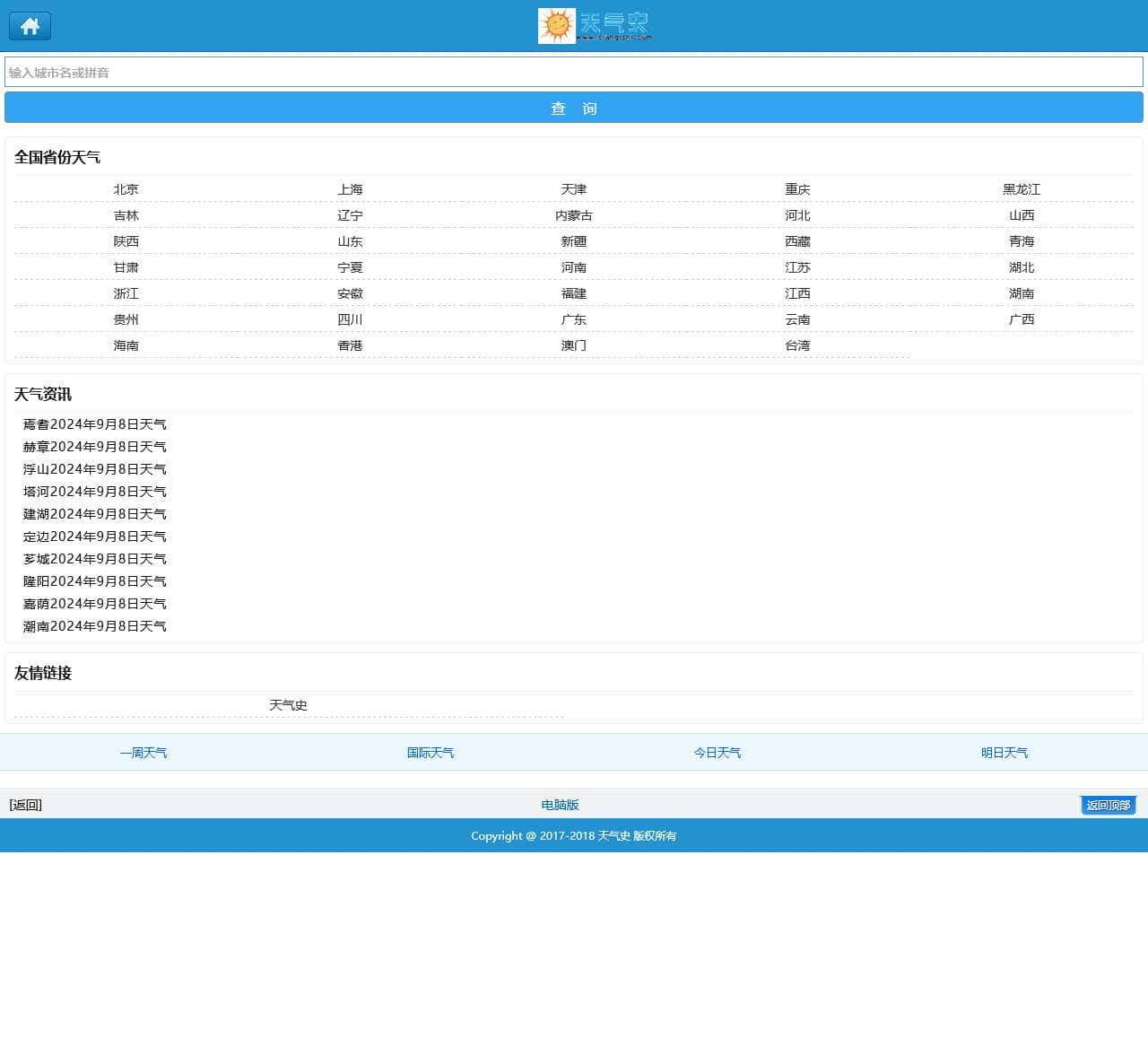Open 焉耆2024年9月8日天气 article

coord(95,424)
